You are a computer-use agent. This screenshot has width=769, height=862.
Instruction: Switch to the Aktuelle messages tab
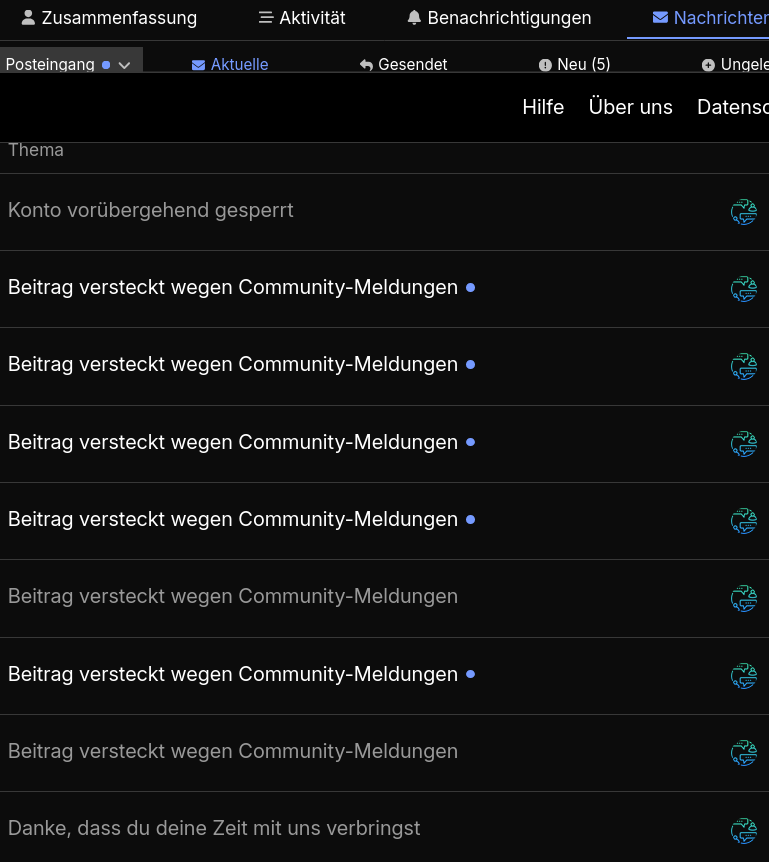[239, 65]
